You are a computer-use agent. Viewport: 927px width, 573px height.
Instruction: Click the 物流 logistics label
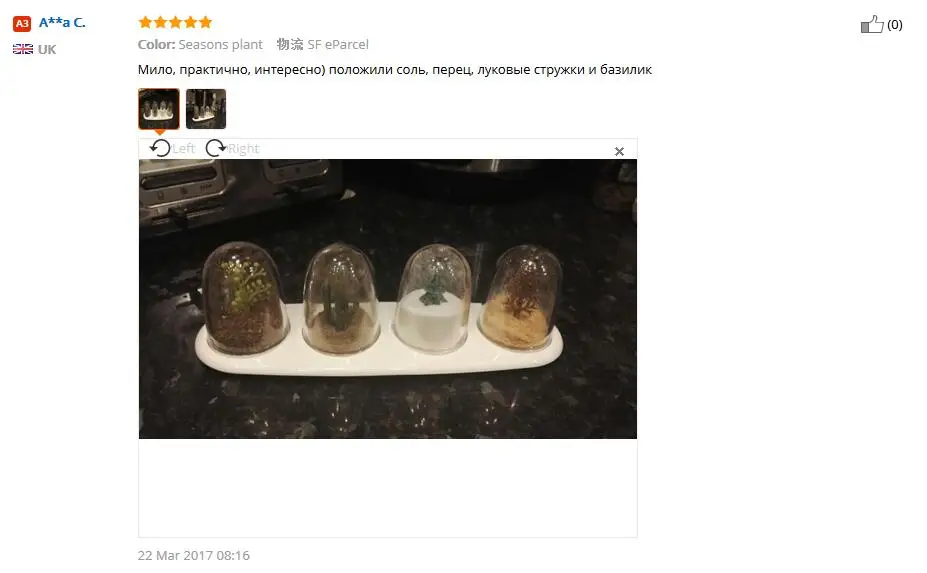point(290,44)
